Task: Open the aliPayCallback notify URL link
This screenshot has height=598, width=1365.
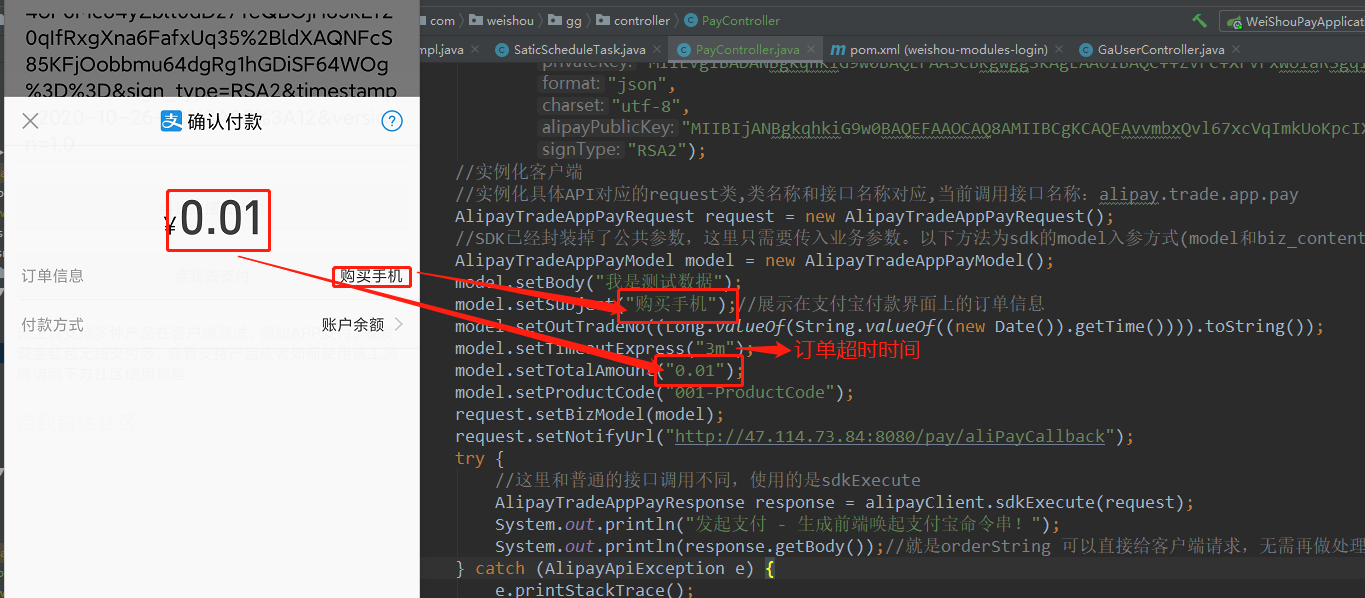Action: point(890,436)
